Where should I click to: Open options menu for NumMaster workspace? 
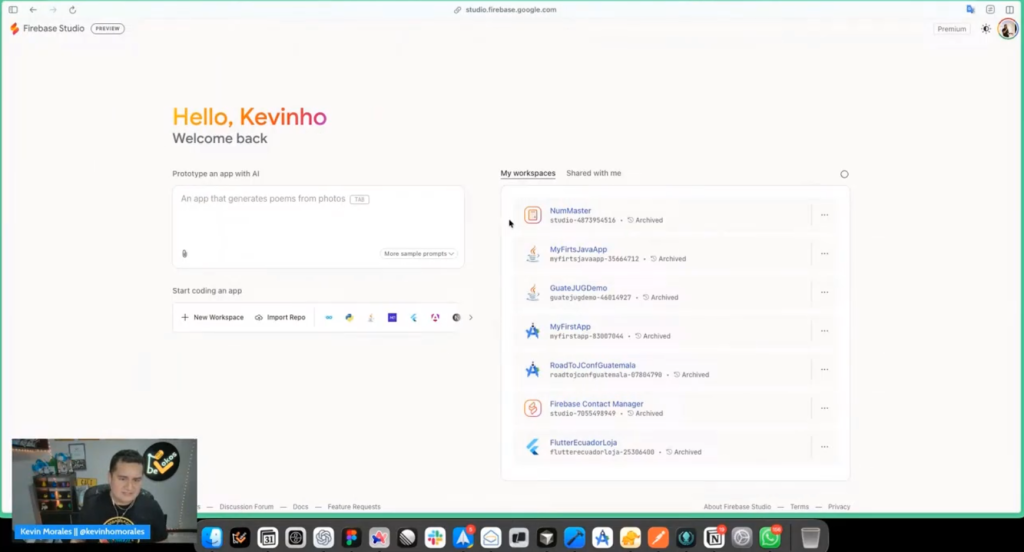point(824,215)
